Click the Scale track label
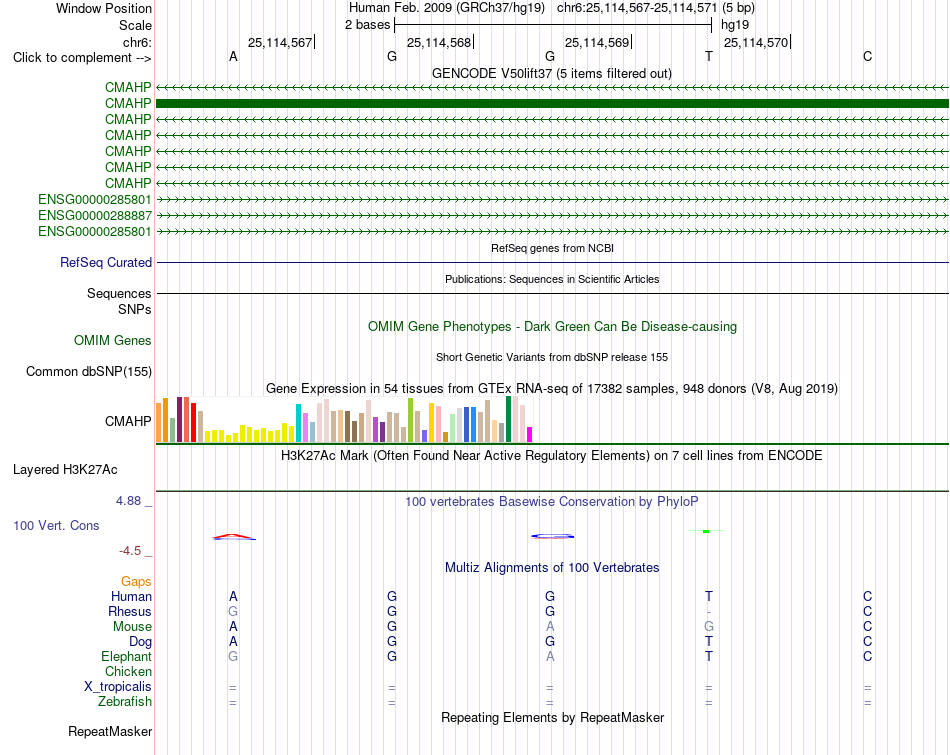 click(x=135, y=25)
